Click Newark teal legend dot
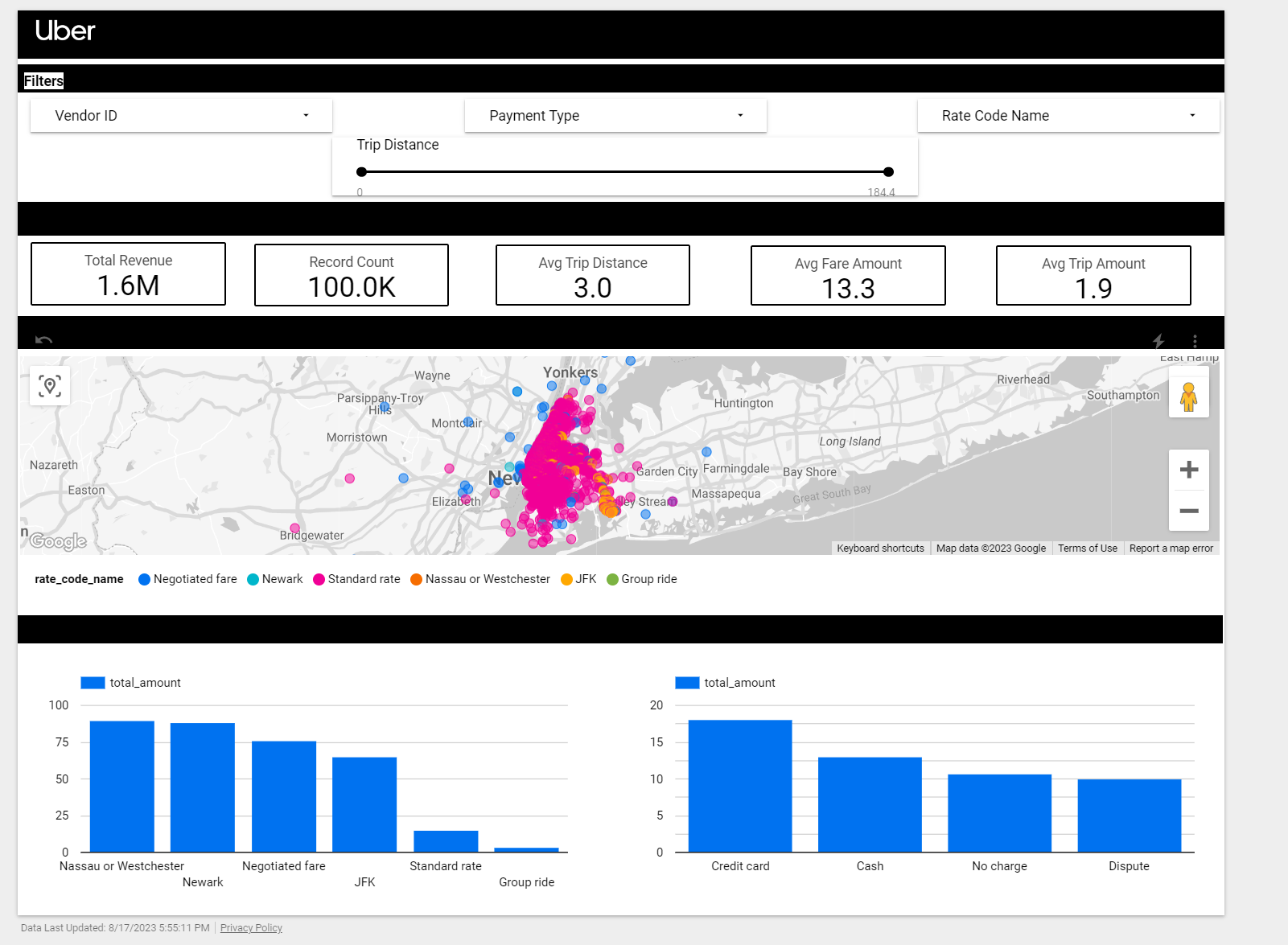The width and height of the screenshot is (1288, 945). pyautogui.click(x=253, y=579)
